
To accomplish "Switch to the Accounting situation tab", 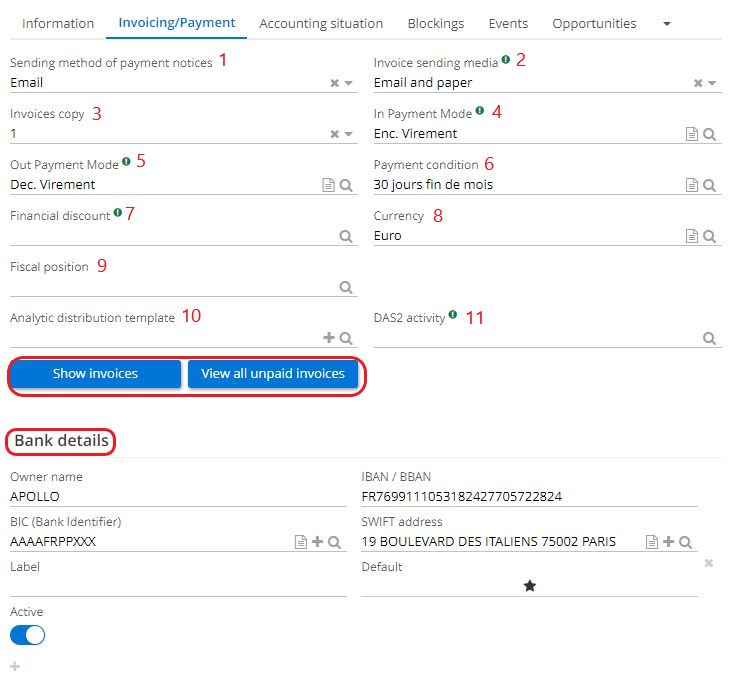I will pyautogui.click(x=321, y=23).
